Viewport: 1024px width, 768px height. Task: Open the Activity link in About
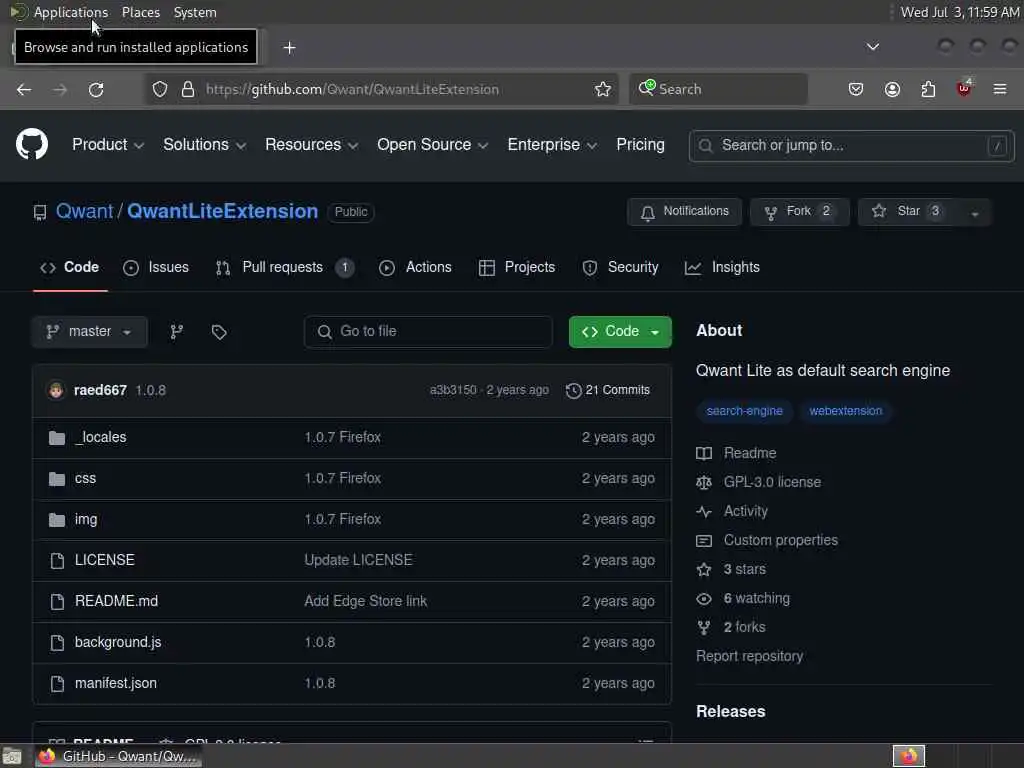[x=746, y=511]
